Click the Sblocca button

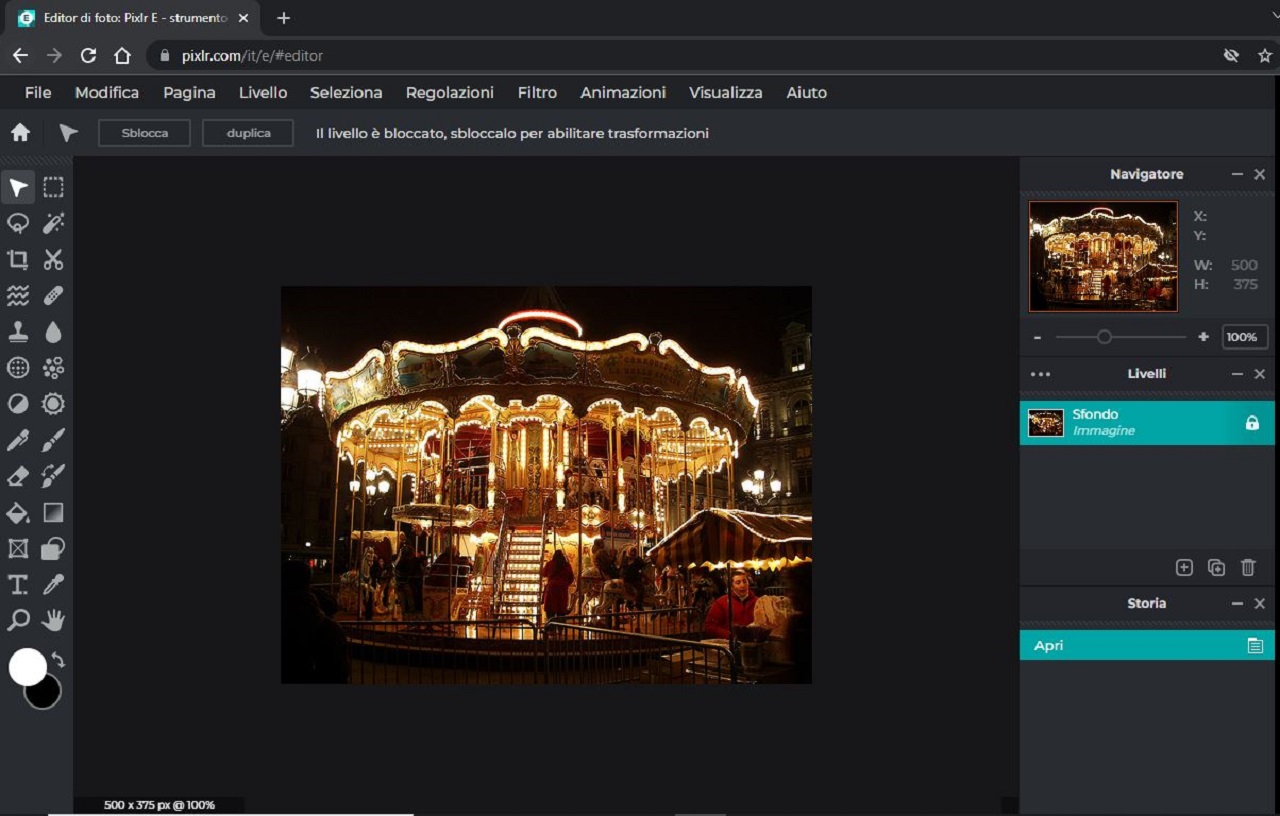[144, 133]
